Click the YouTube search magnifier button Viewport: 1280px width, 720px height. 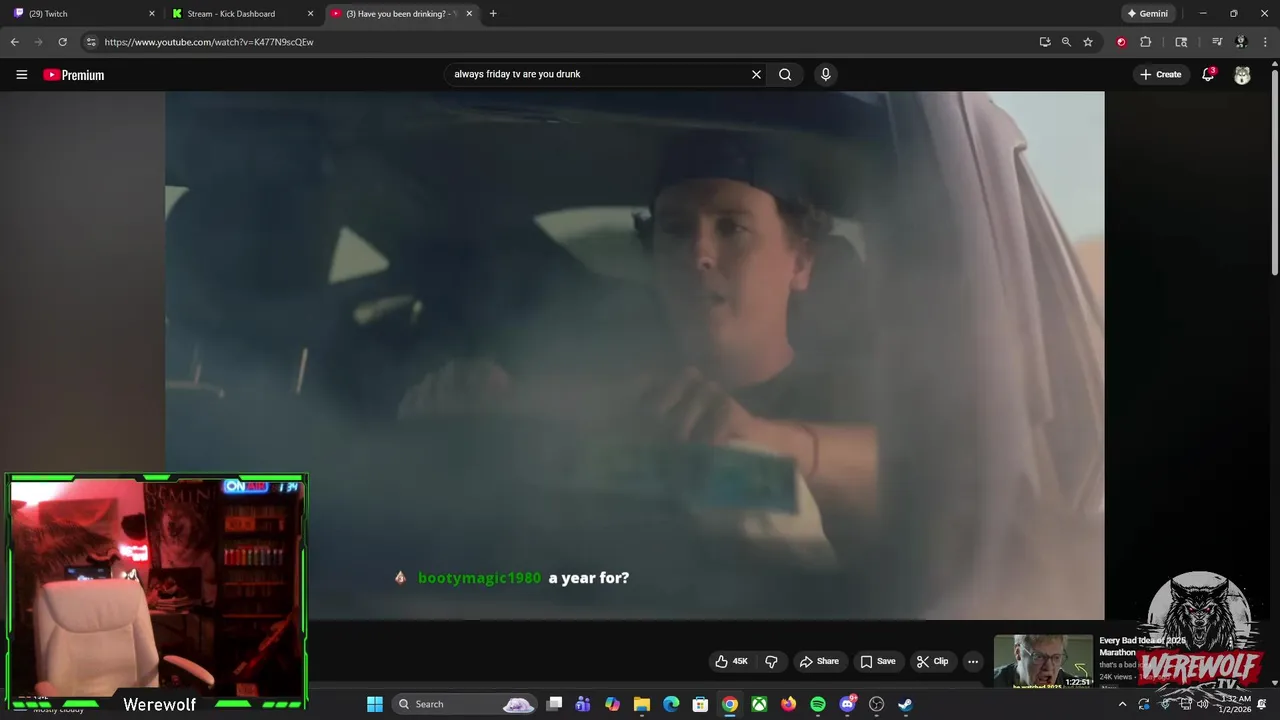pyautogui.click(x=785, y=74)
